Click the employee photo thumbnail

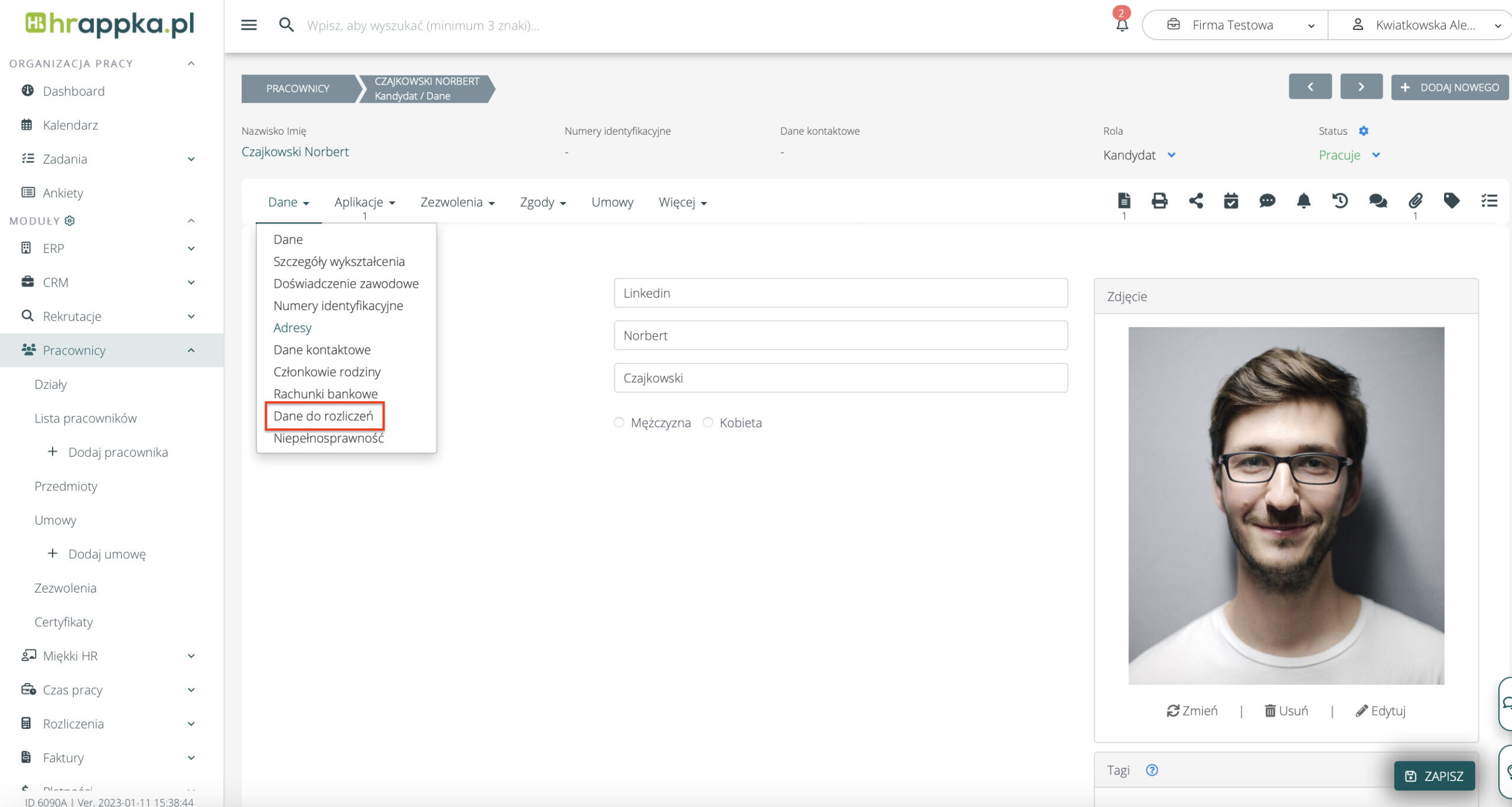pyautogui.click(x=1286, y=506)
